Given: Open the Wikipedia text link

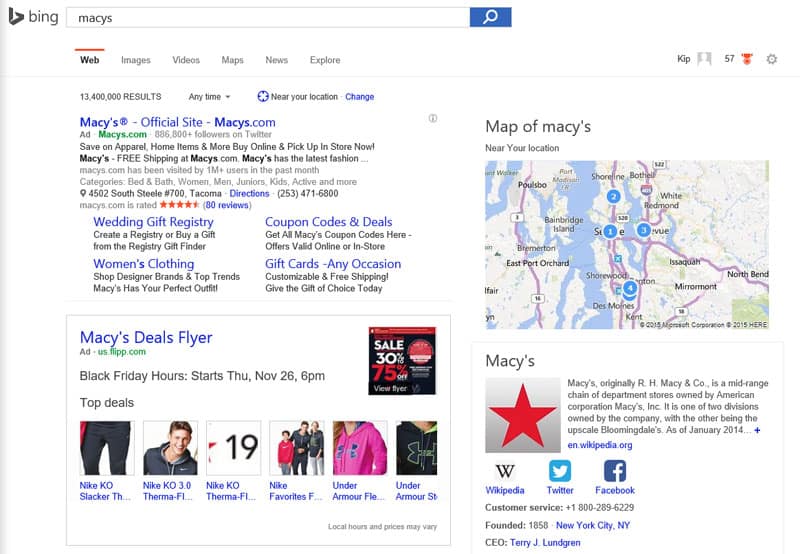Looking at the screenshot, I should click(x=505, y=490).
